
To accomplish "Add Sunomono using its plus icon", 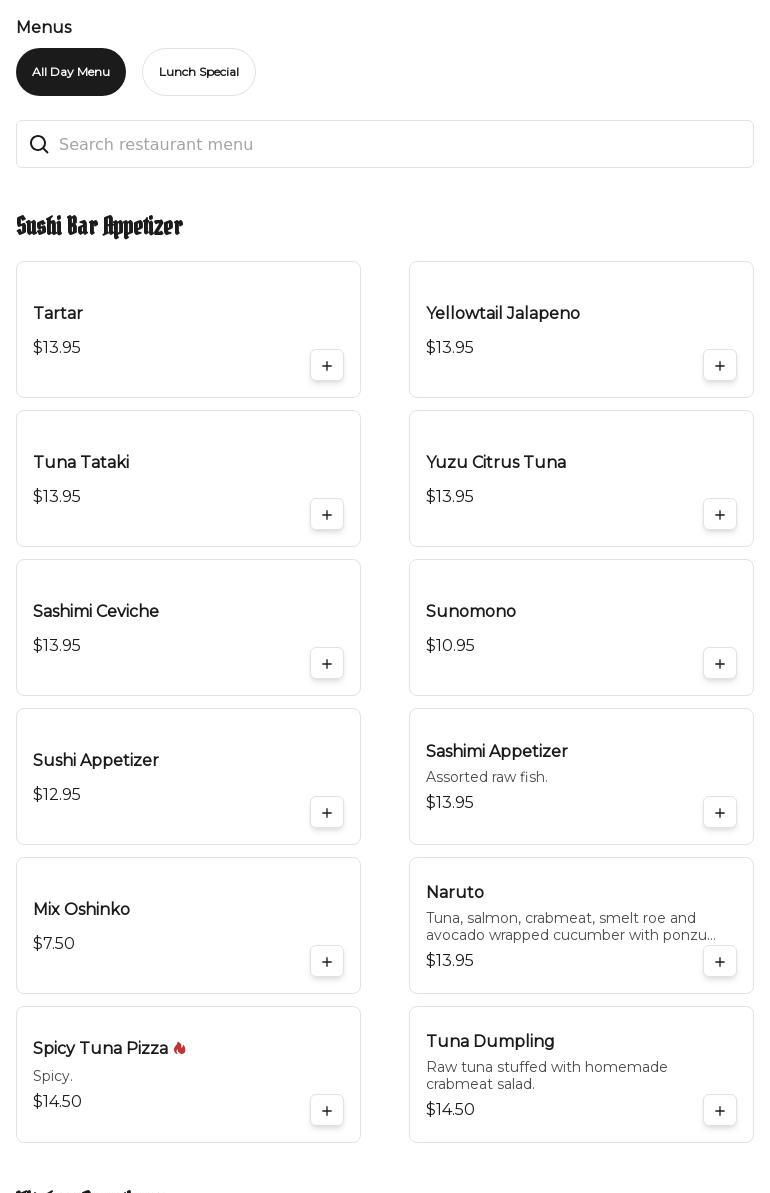I will pyautogui.click(x=720, y=664).
